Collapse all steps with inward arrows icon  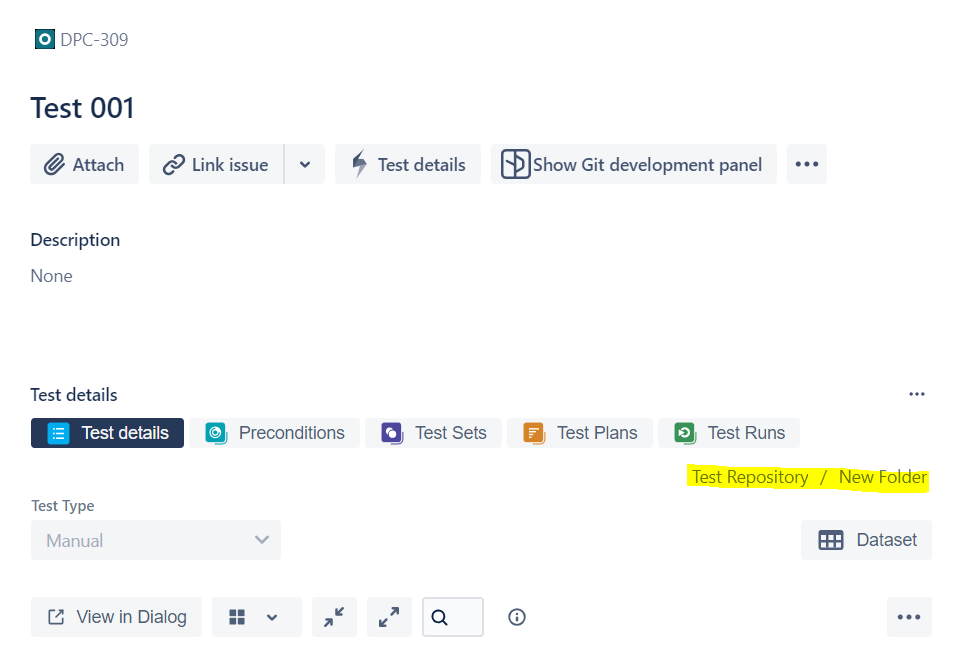[x=334, y=617]
